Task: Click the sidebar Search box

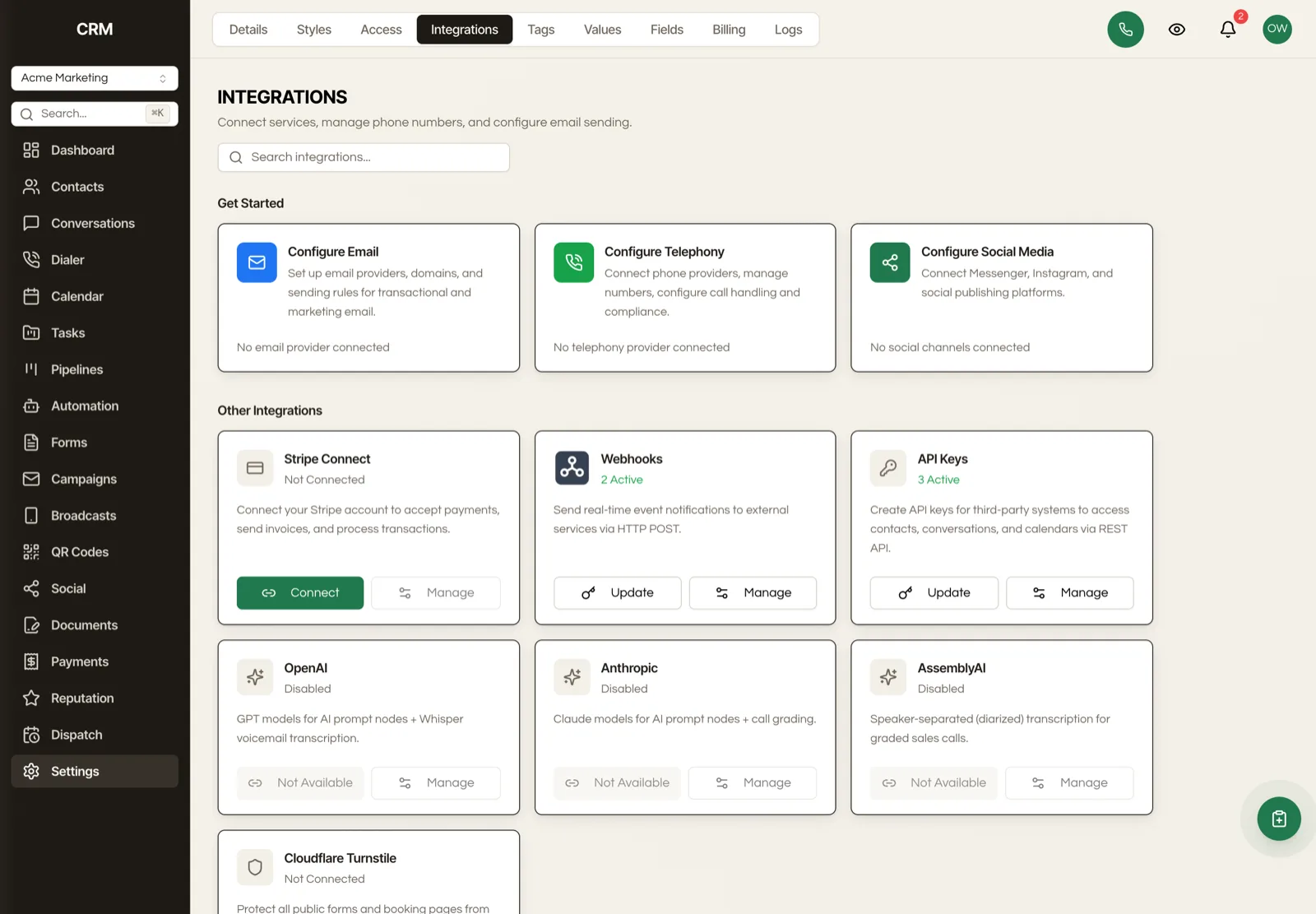Action: pos(95,114)
